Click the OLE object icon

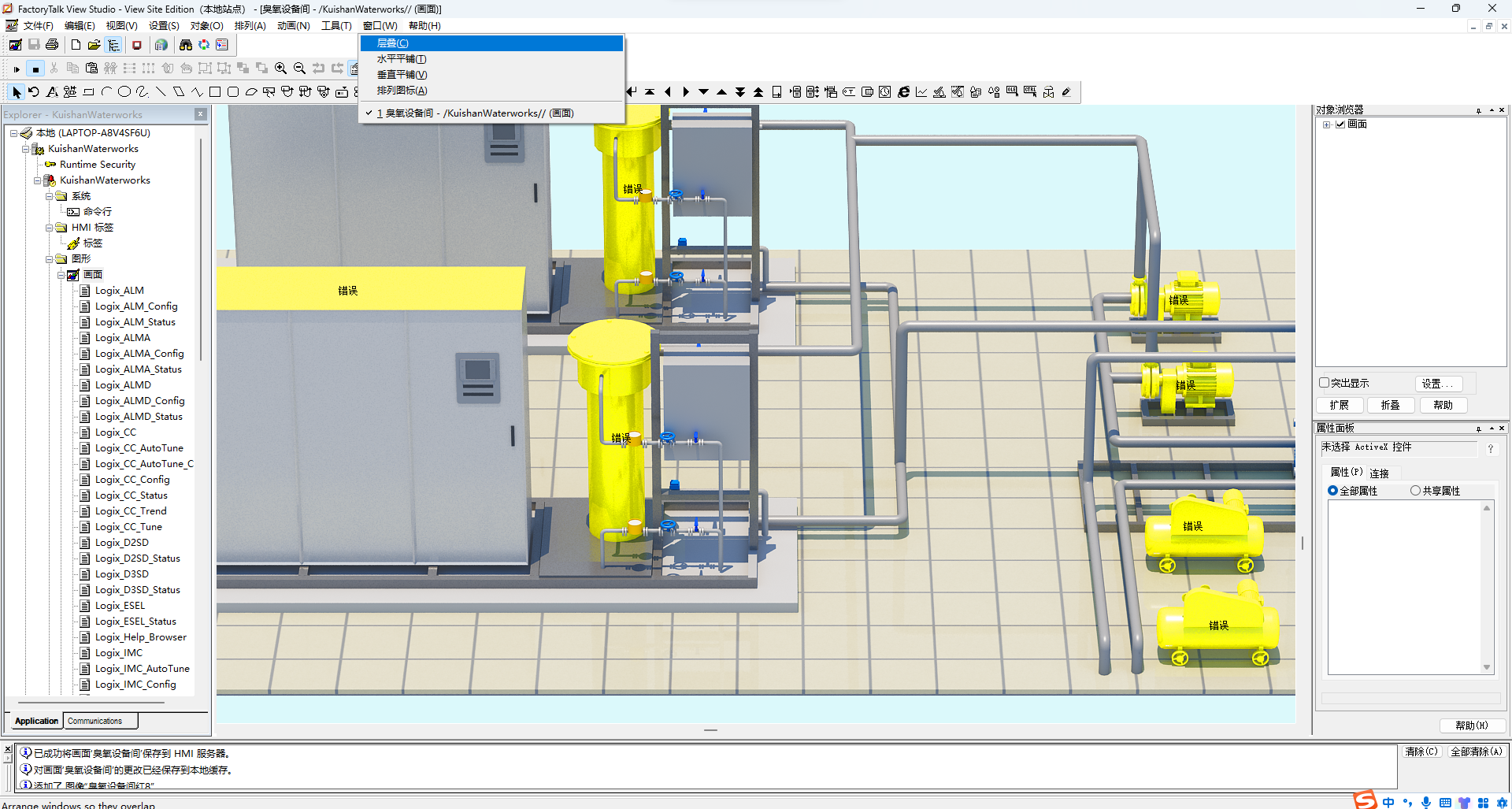(1012, 92)
